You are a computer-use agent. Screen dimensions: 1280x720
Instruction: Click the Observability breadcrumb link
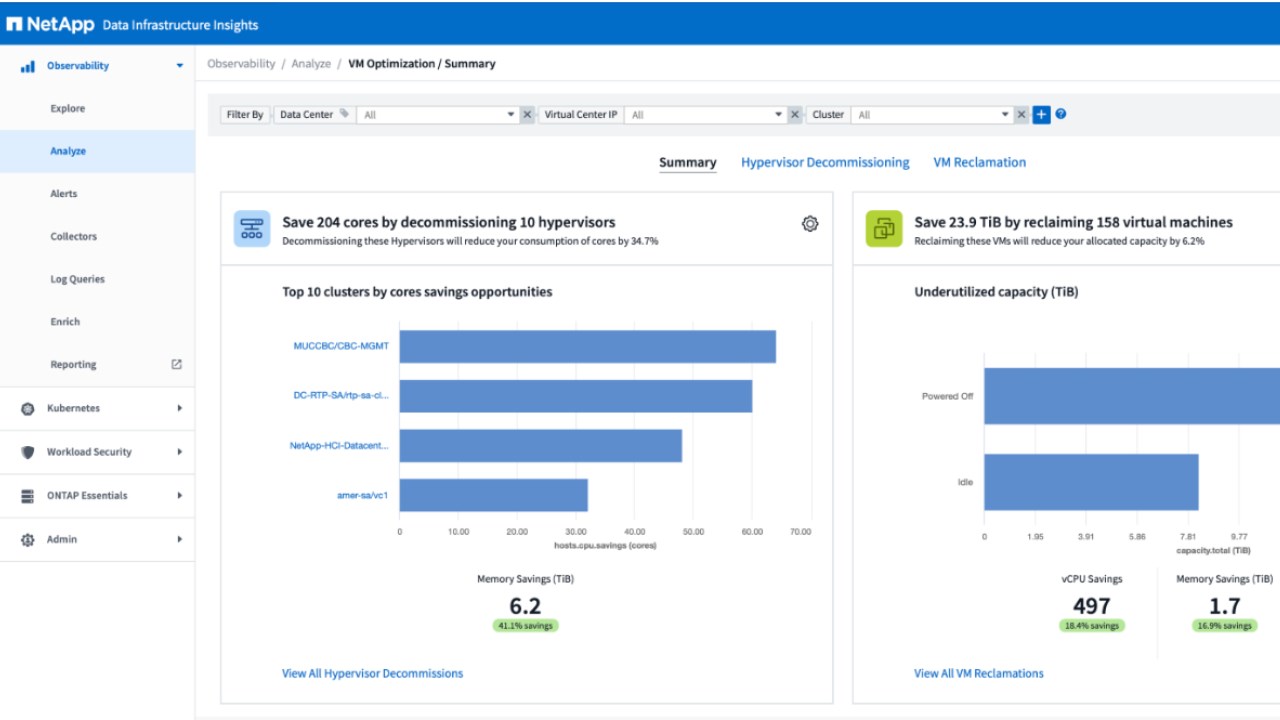click(x=241, y=64)
